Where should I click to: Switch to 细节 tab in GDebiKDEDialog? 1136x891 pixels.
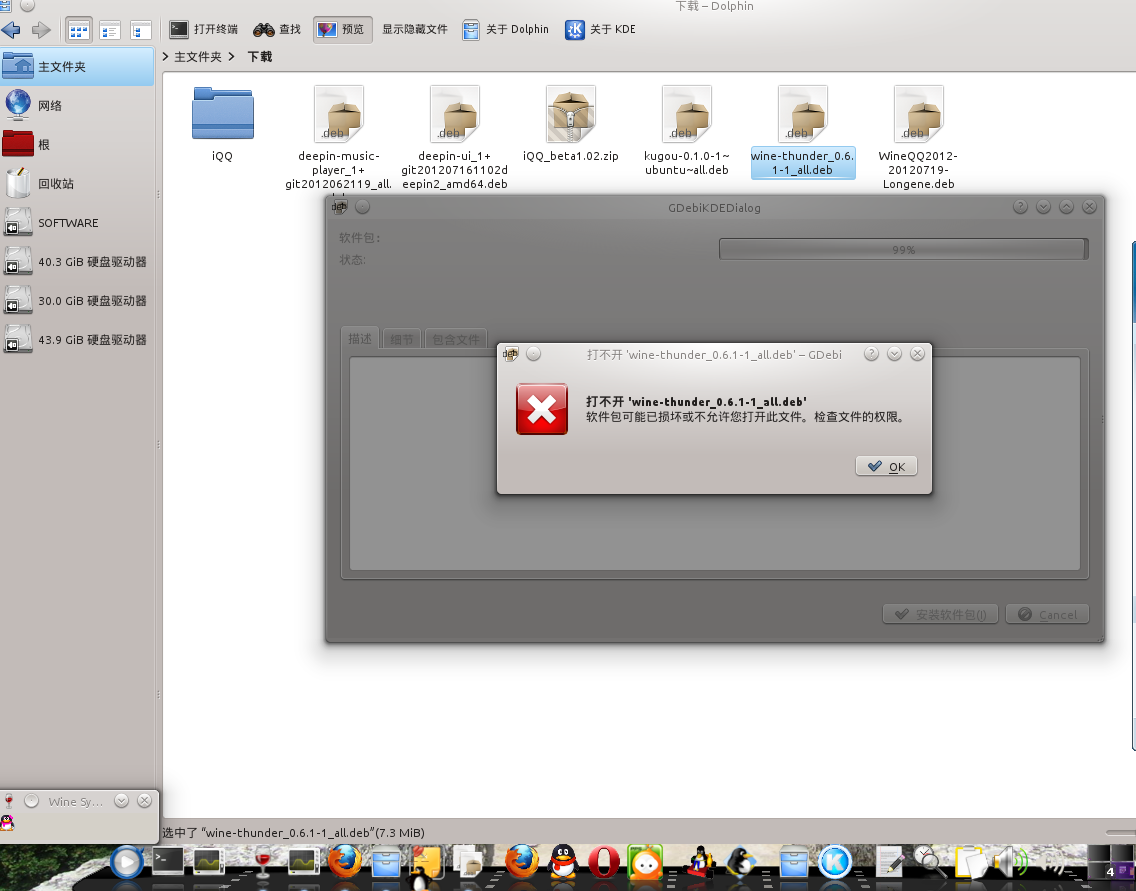pos(401,339)
